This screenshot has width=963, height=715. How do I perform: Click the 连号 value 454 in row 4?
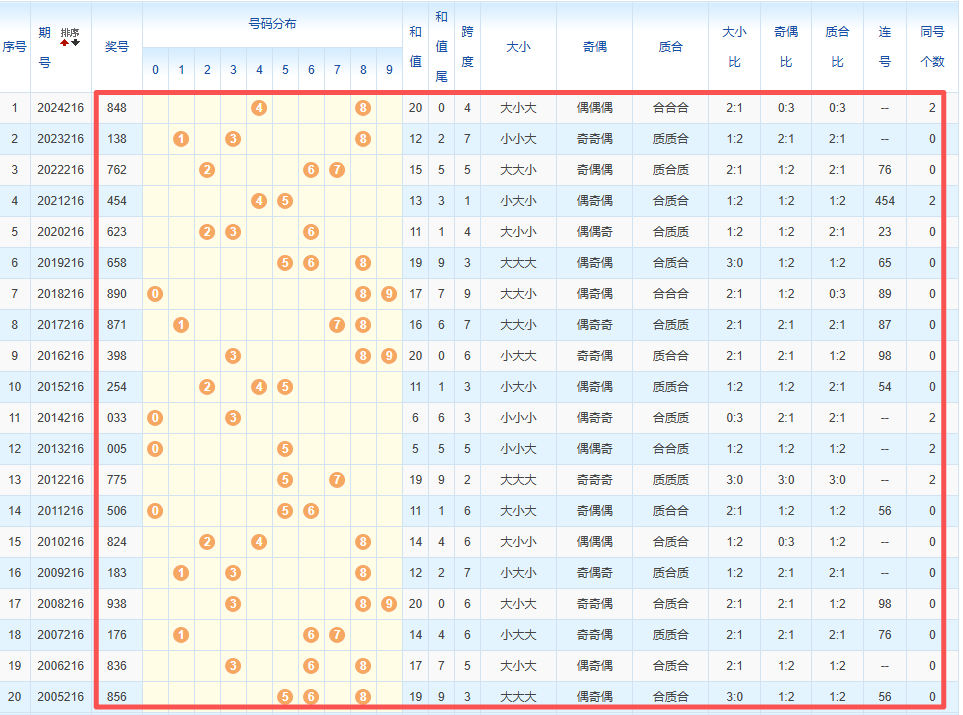(884, 201)
